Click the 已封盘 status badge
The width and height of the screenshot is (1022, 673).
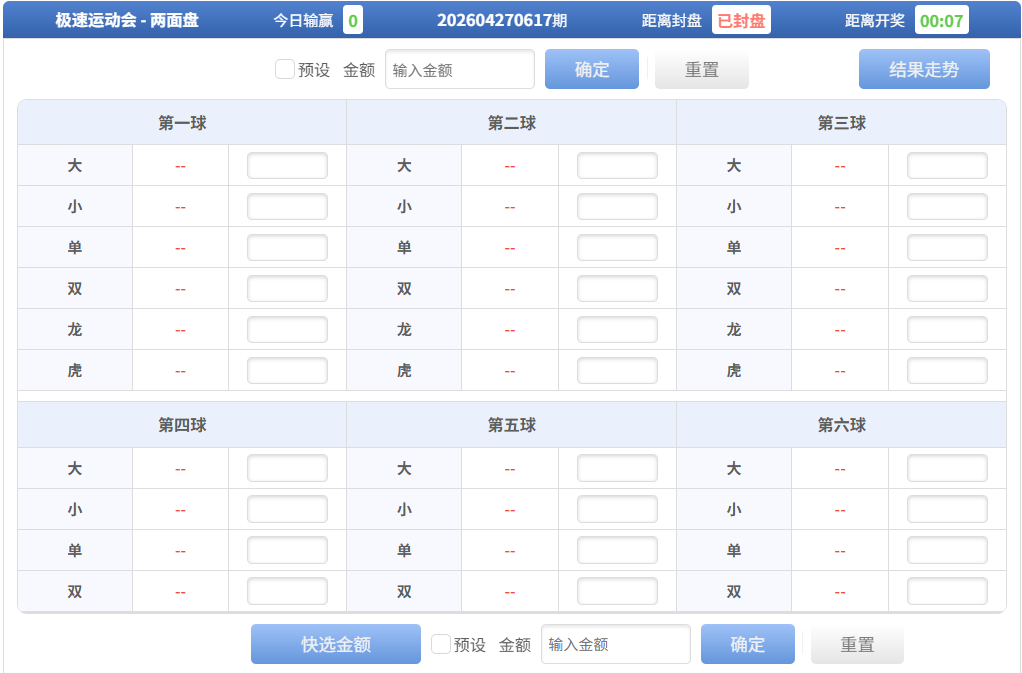[x=741, y=21]
